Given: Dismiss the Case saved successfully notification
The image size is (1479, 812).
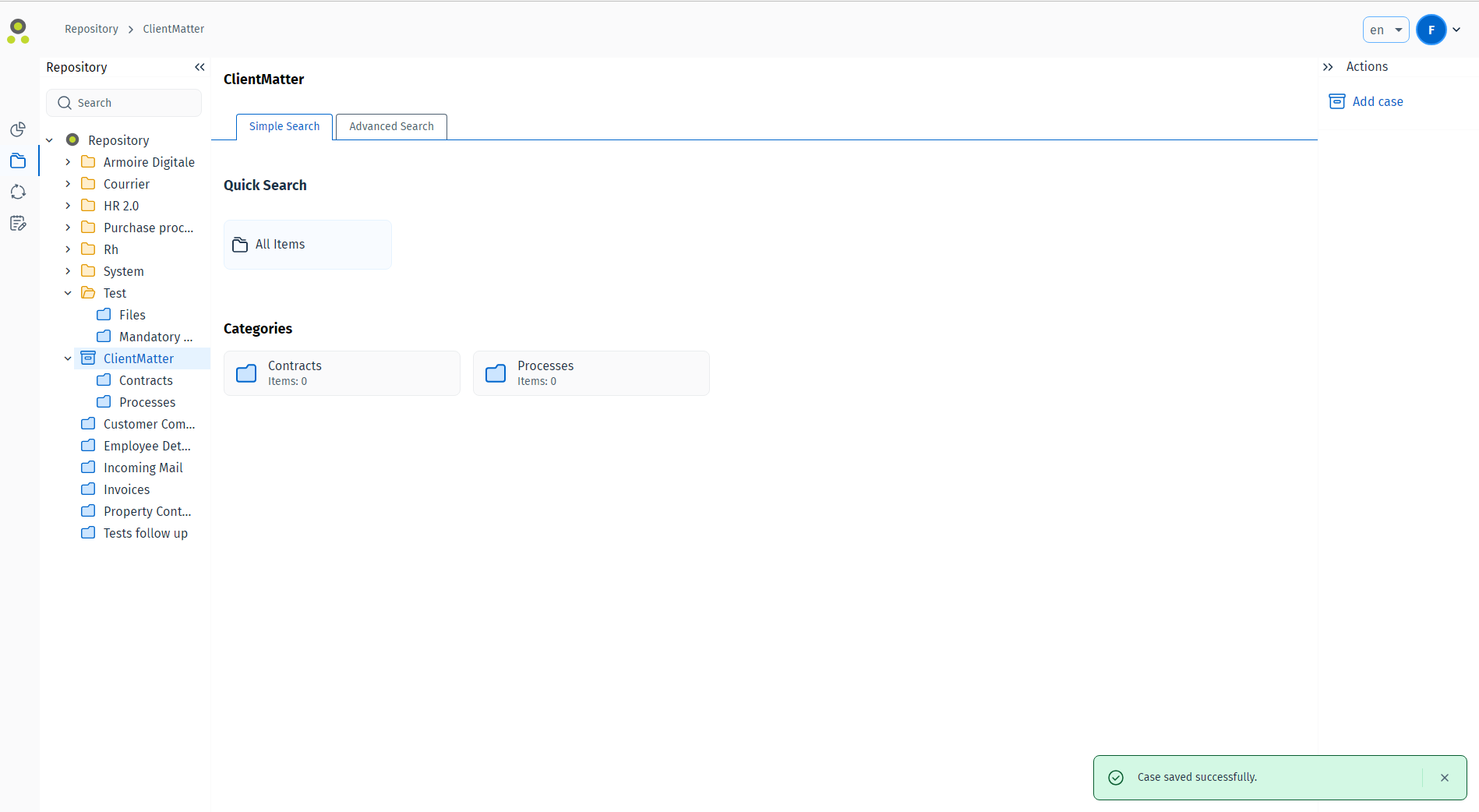Looking at the screenshot, I should (x=1445, y=778).
